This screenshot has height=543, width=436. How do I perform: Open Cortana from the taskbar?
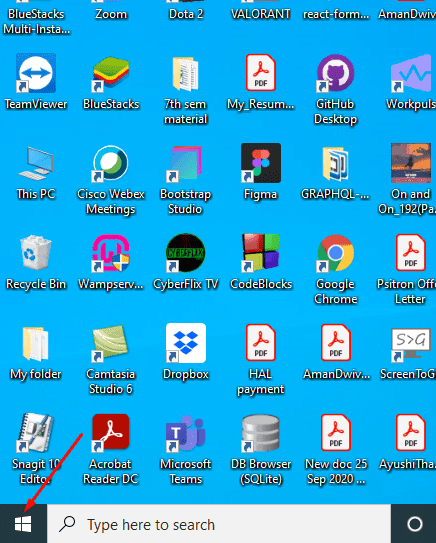414,524
